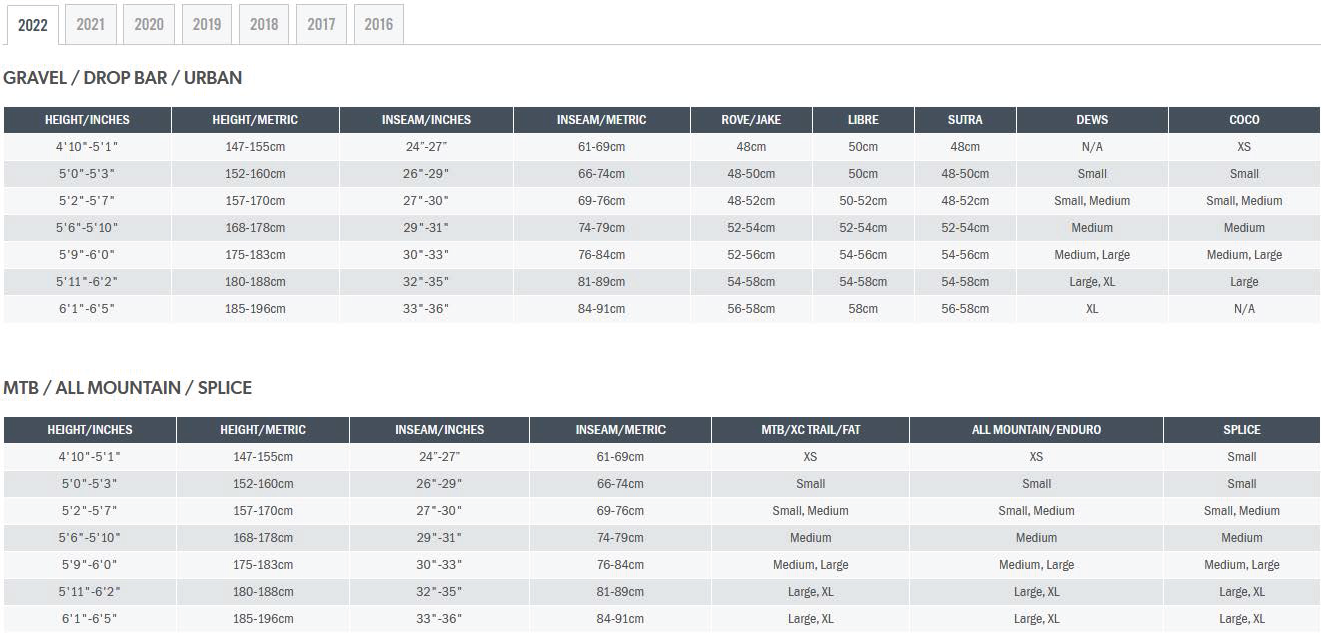1322x641 pixels.
Task: Click 58cm in the LIBRE column
Action: 863,309
